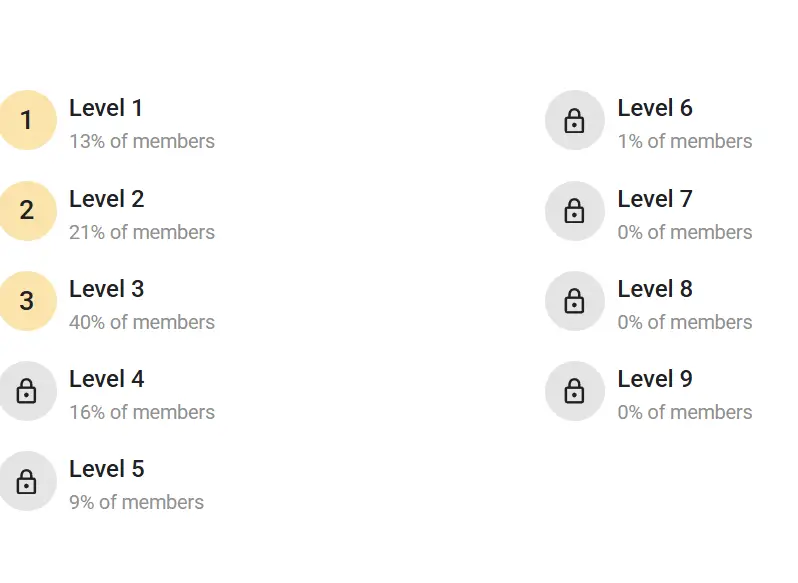Click "13% of members" text

tap(142, 141)
